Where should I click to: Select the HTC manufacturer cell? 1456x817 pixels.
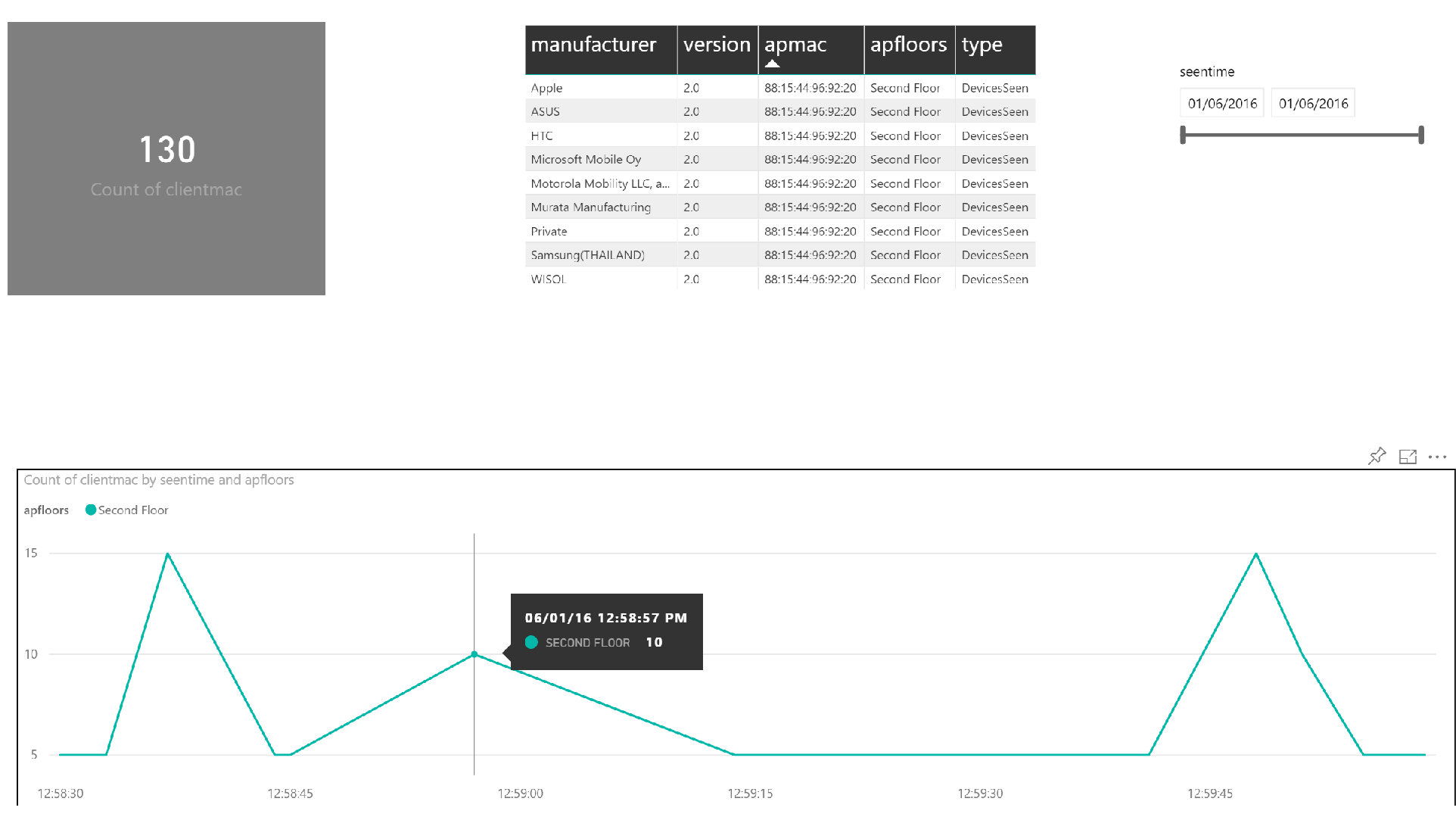(601, 136)
